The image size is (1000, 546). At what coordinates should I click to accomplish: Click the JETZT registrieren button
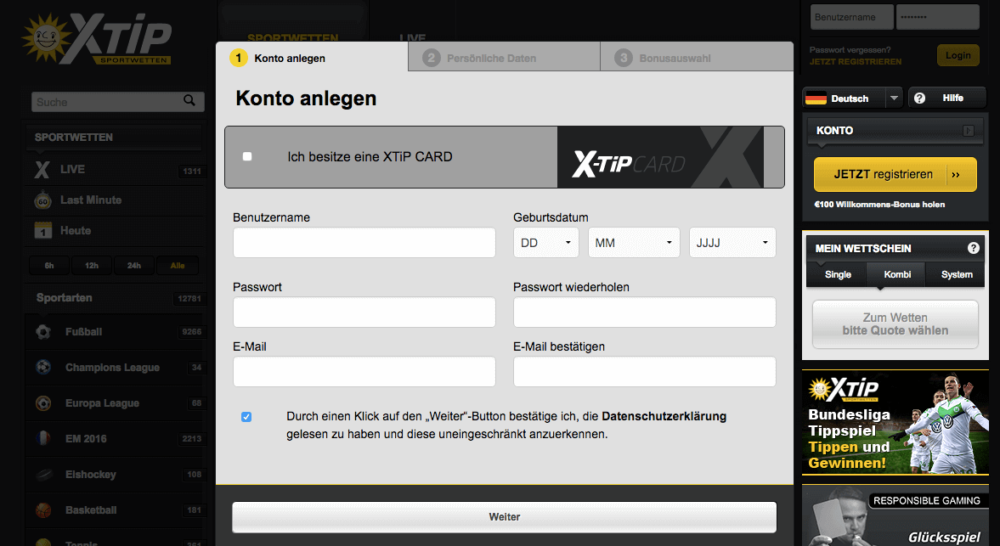coord(895,174)
